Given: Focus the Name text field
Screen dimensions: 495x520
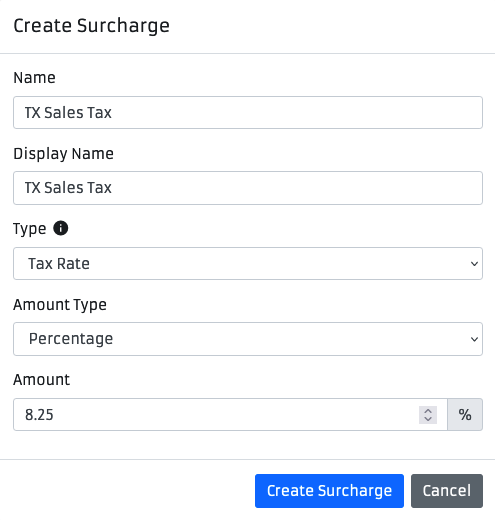Looking at the screenshot, I should [x=248, y=112].
